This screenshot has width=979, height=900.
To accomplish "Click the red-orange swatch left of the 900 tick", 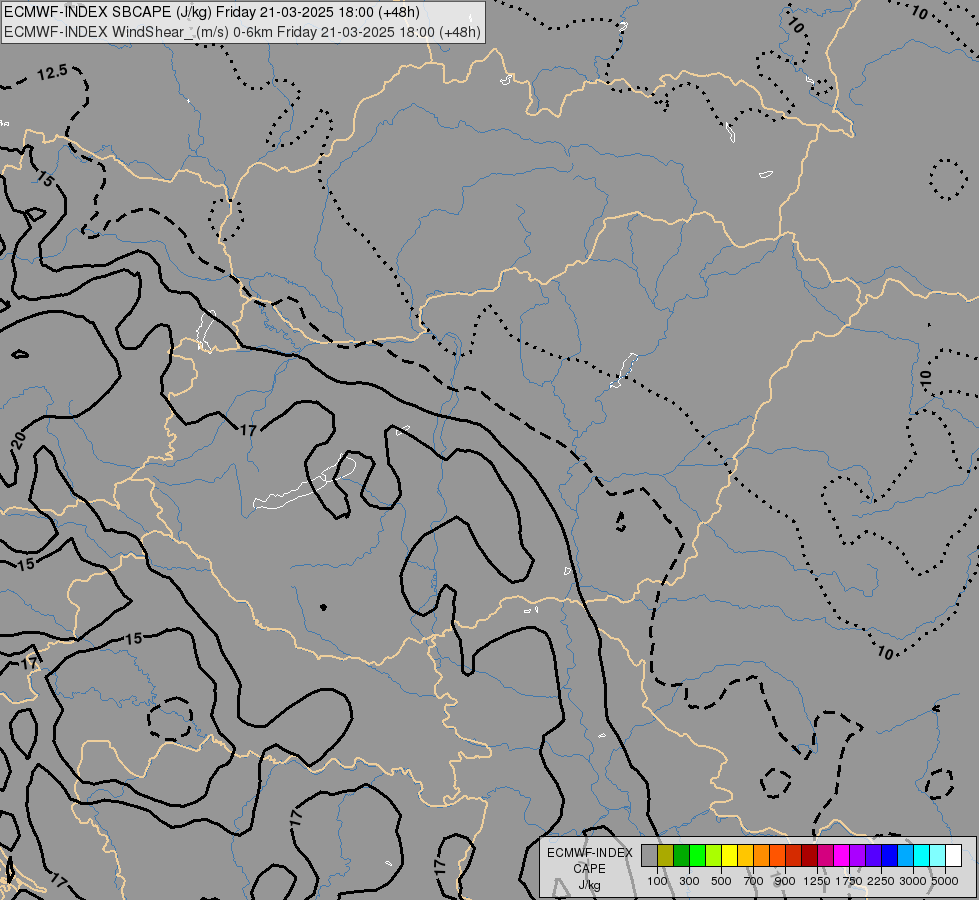I will (777, 856).
